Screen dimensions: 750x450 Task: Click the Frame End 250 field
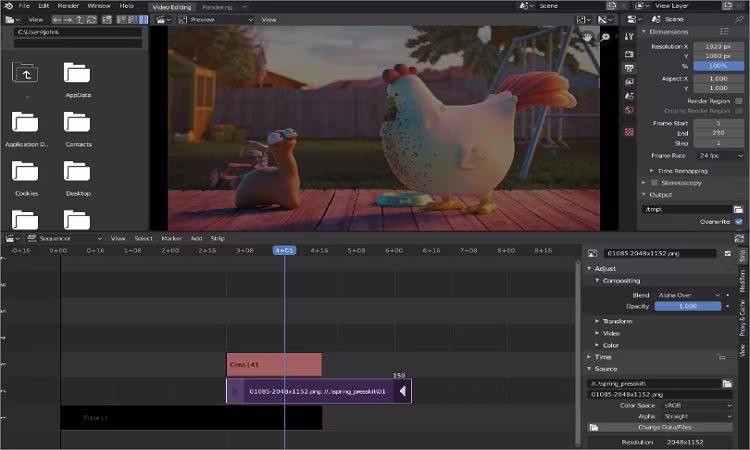718,133
